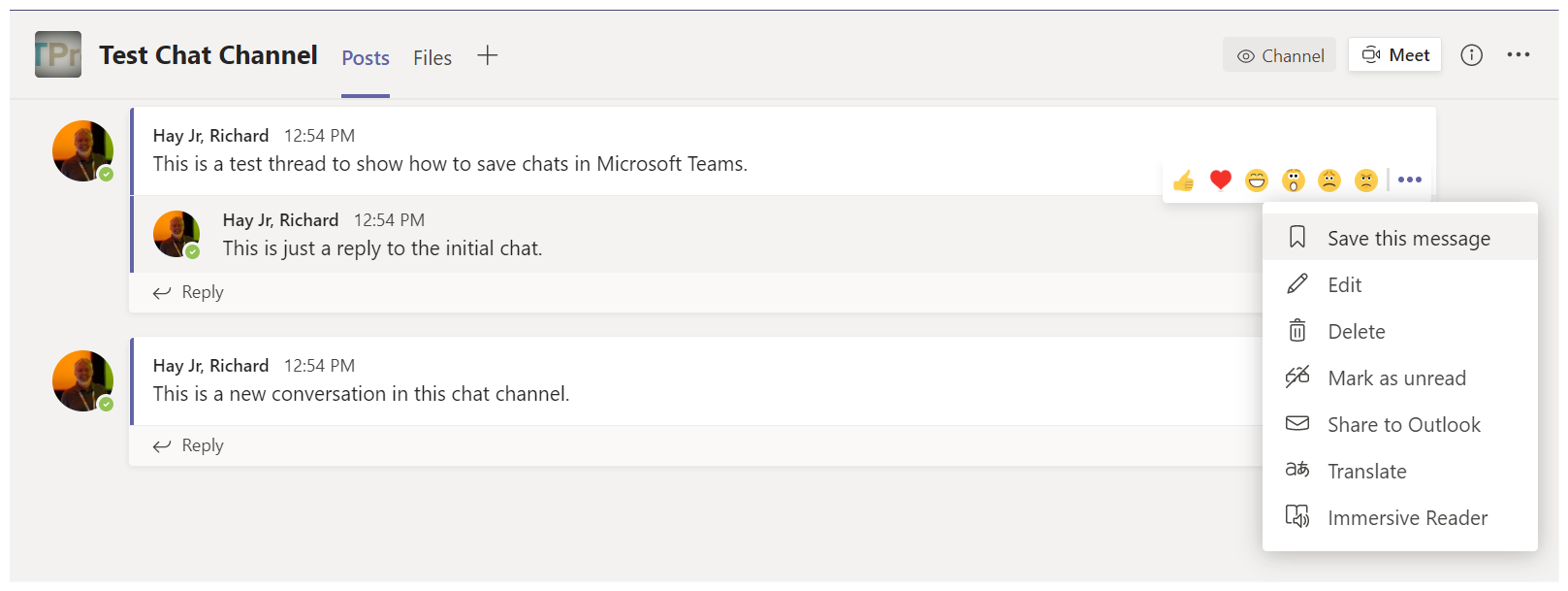Toggle message more options ellipsis menu
Screen dimensions: 1568x591
click(1410, 180)
